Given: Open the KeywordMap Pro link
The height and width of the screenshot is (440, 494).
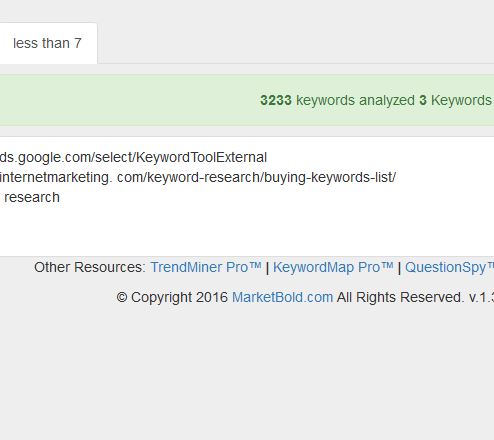Looking at the screenshot, I should [x=333, y=267].
